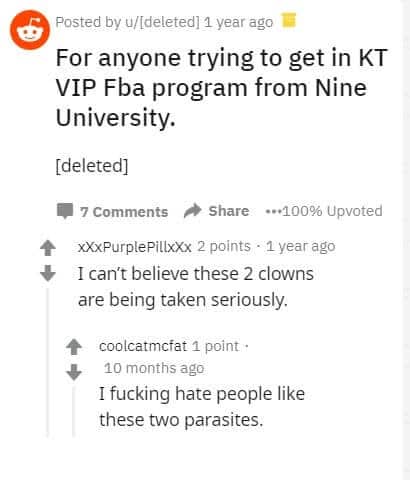Open coolcatmcfat's user profile

pyautogui.click(x=143, y=346)
